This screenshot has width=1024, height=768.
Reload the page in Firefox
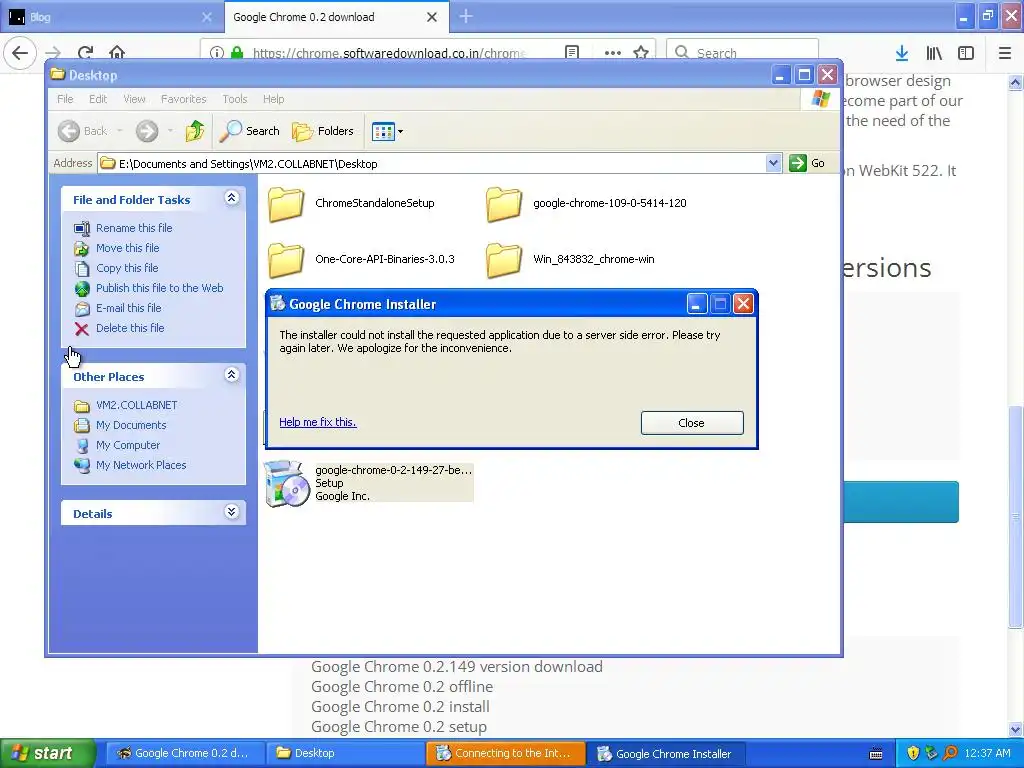click(85, 52)
